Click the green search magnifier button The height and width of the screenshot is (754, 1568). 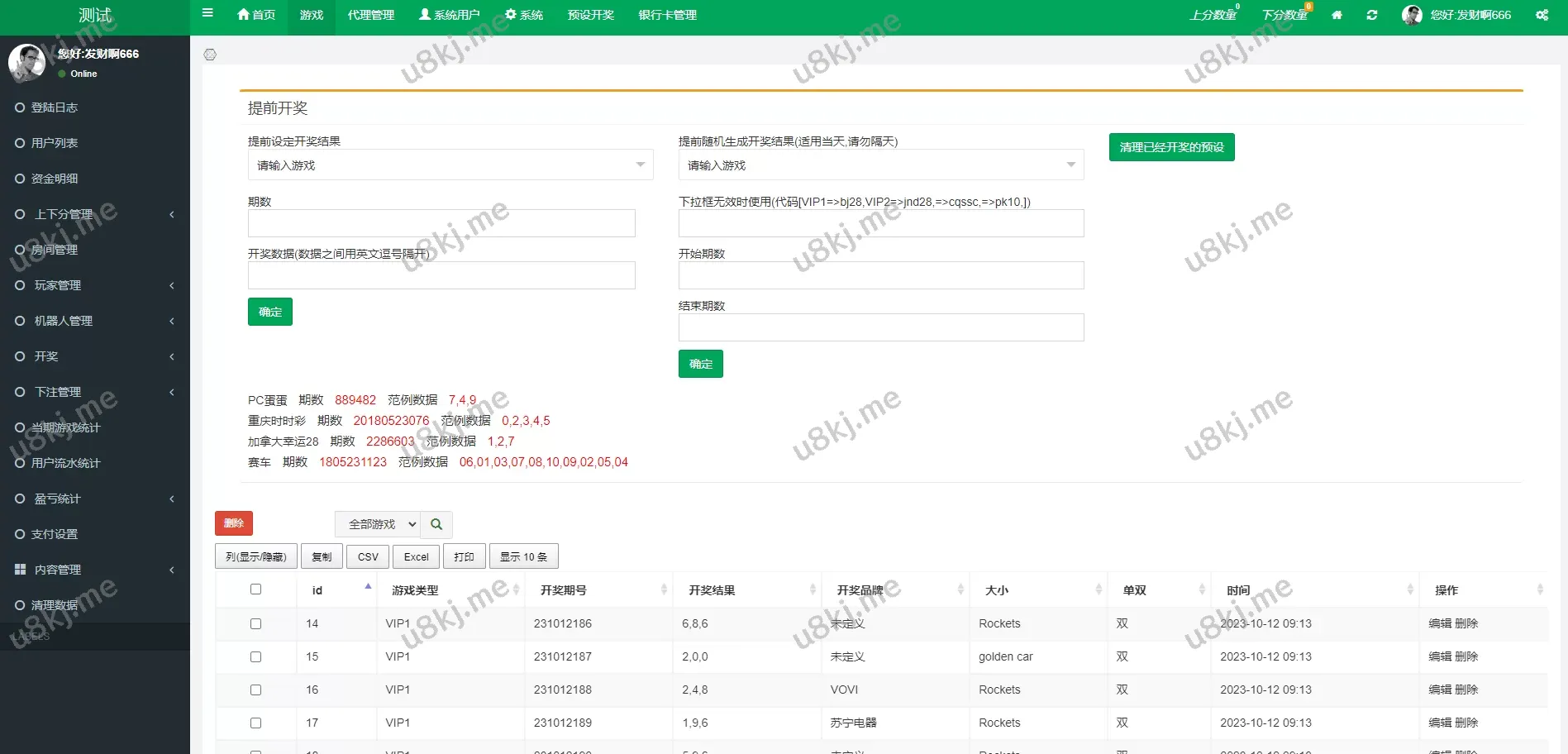(x=436, y=524)
